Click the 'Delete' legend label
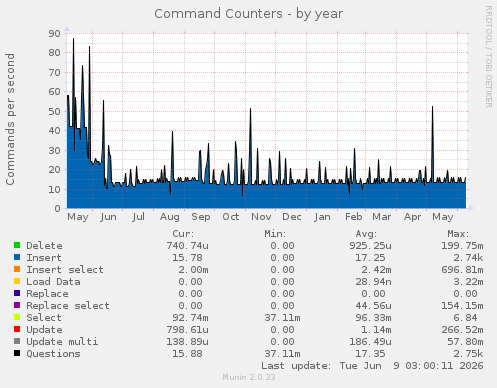Image resolution: width=497 pixels, height=388 pixels. point(44,246)
